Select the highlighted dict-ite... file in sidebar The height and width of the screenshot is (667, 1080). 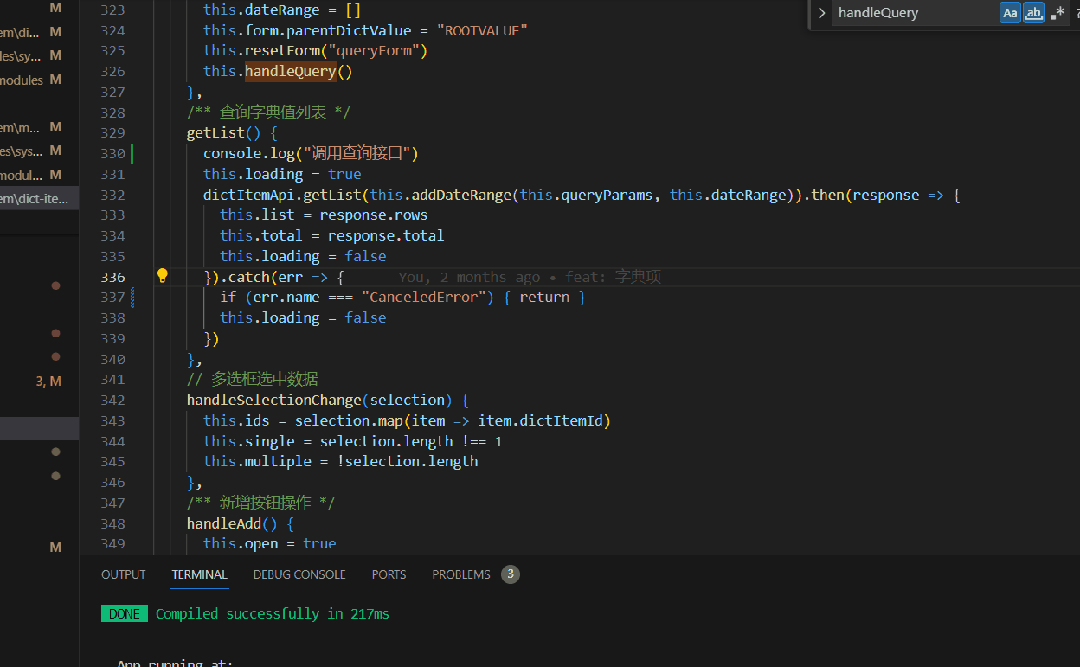coord(35,198)
